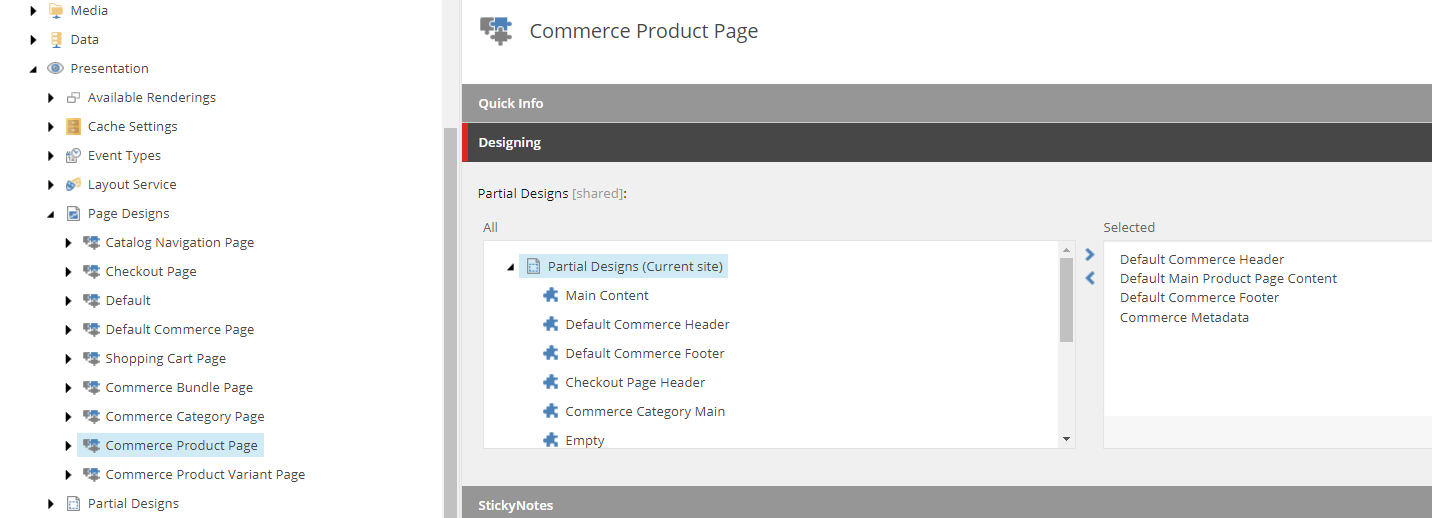
Task: Click the All list scrollbar down arrow
Action: [1066, 439]
